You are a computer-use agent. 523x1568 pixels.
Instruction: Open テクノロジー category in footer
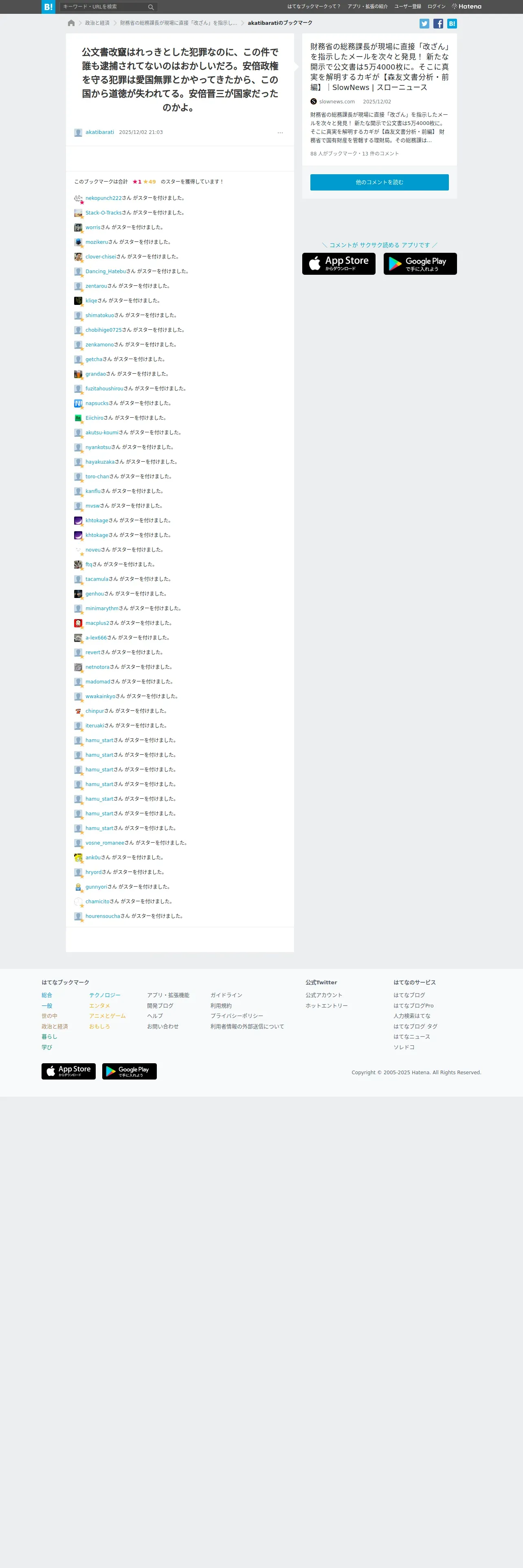click(x=105, y=995)
